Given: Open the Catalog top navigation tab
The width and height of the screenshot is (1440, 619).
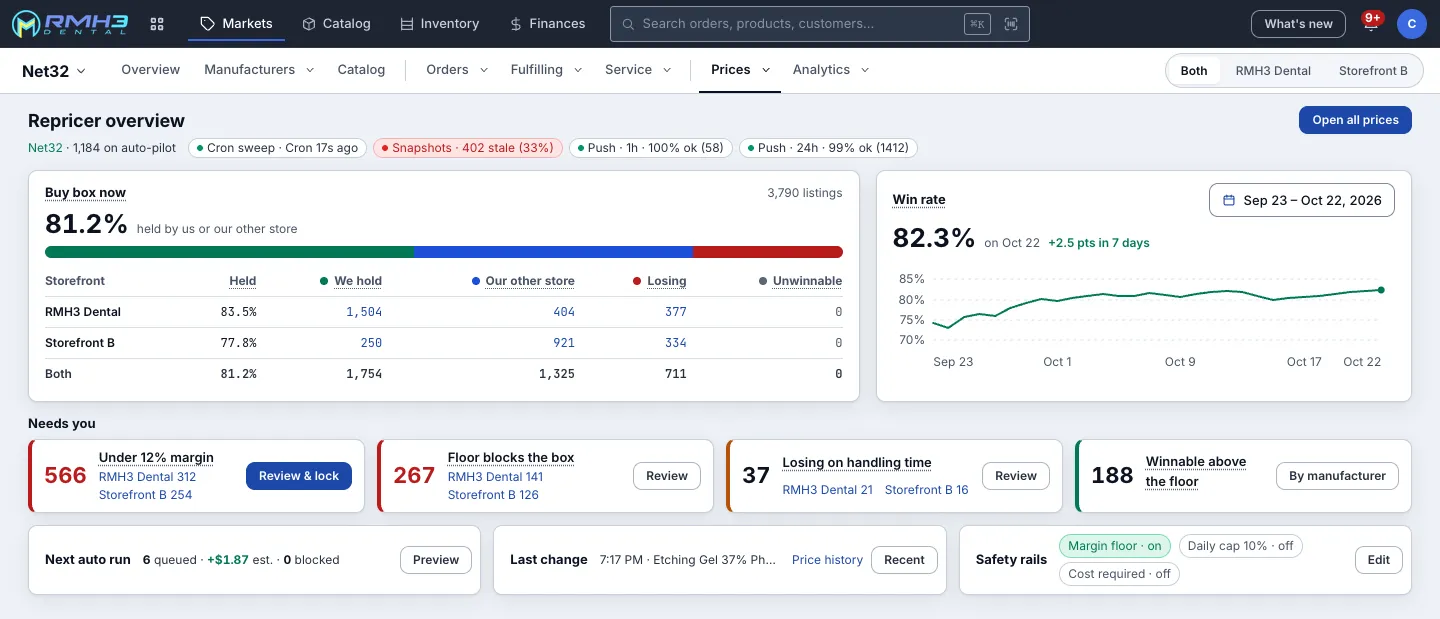Looking at the screenshot, I should point(336,24).
